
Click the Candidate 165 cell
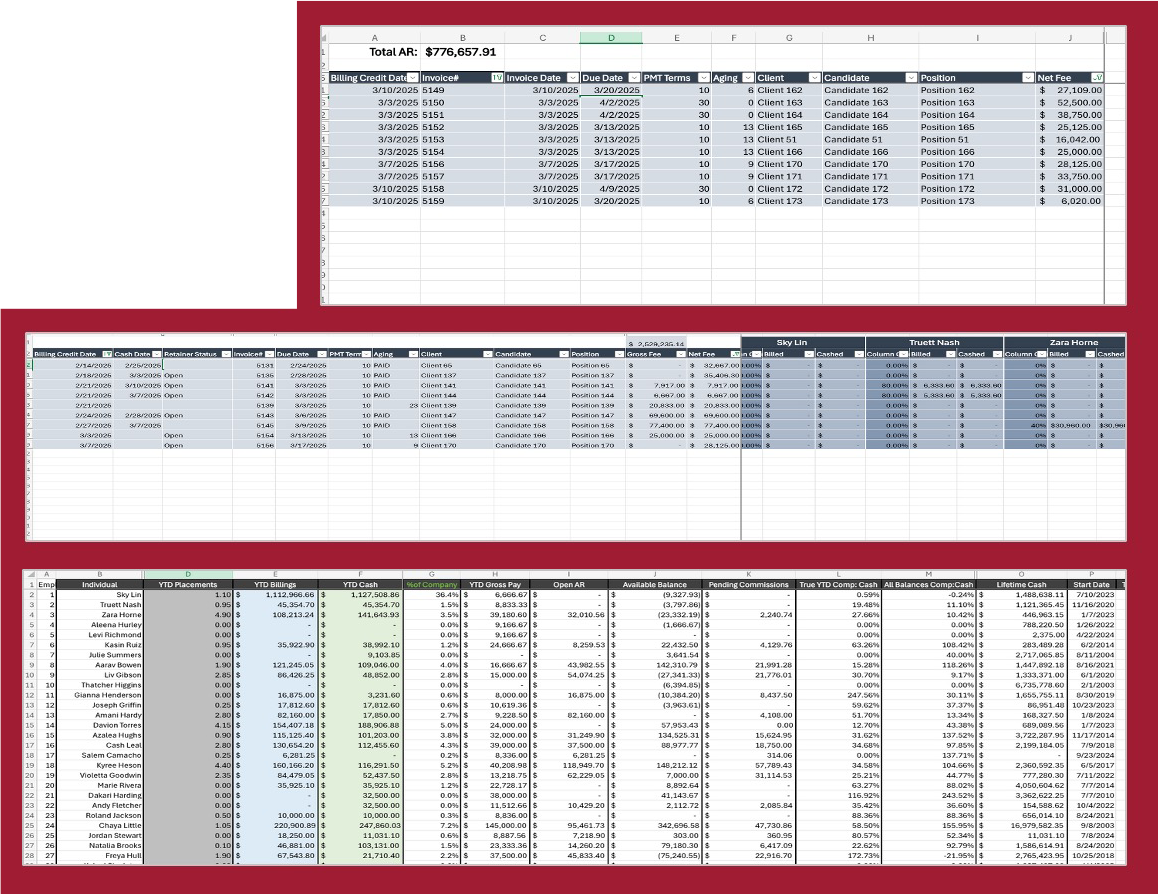click(x=870, y=127)
